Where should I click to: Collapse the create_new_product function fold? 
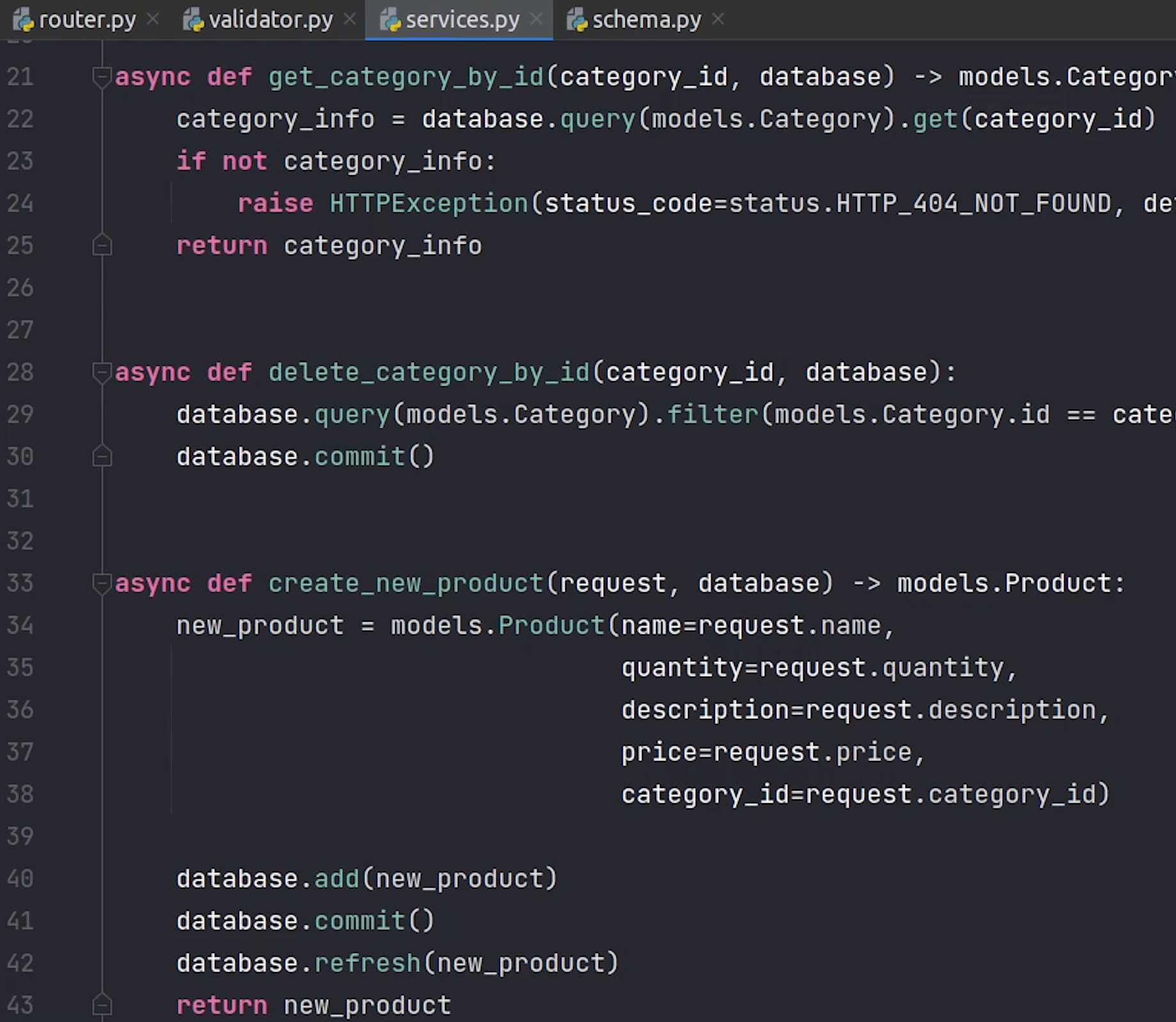point(102,584)
